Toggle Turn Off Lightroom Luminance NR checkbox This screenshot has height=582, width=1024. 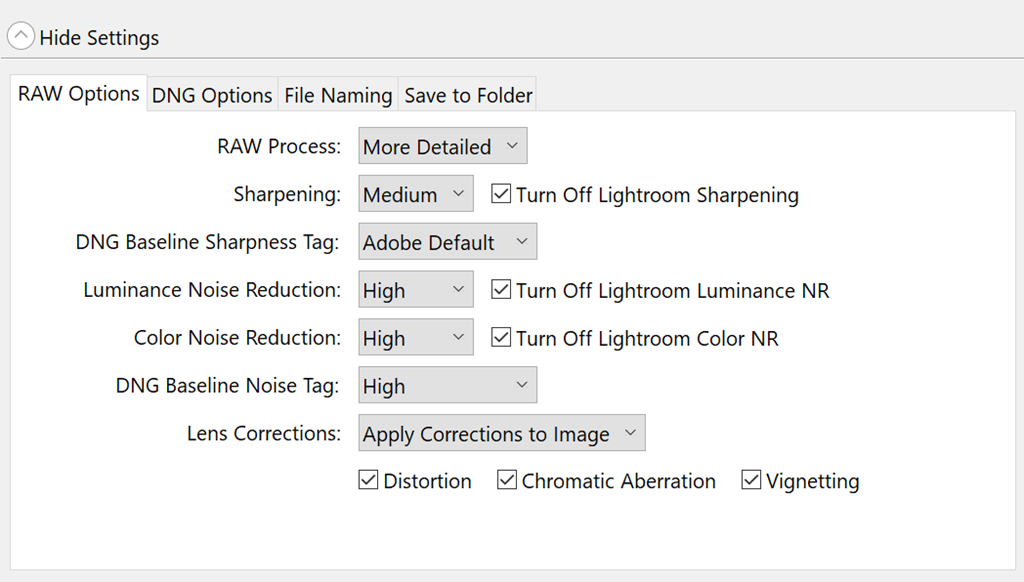(x=501, y=290)
